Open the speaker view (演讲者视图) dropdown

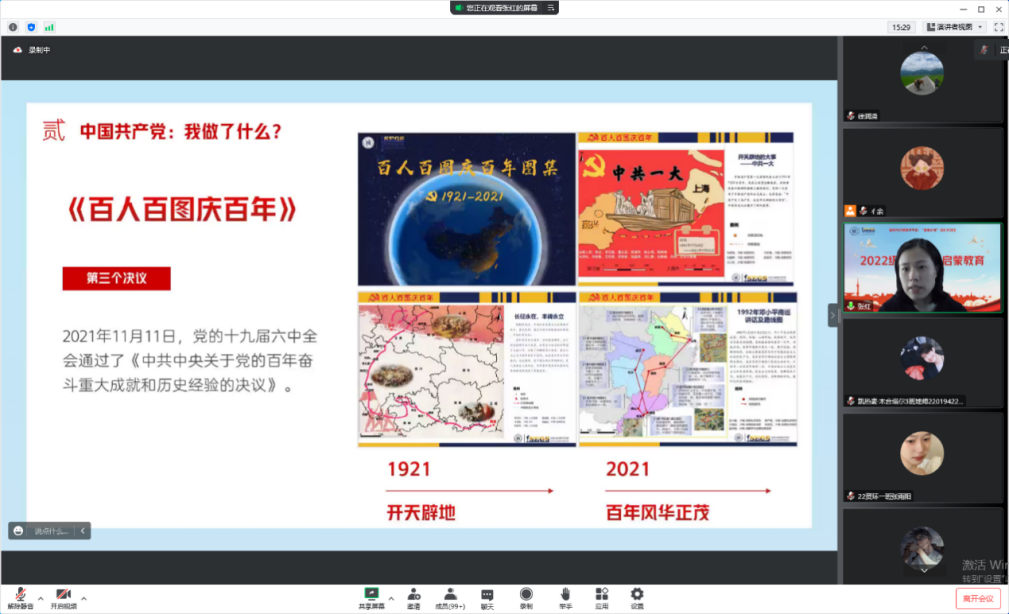954,27
